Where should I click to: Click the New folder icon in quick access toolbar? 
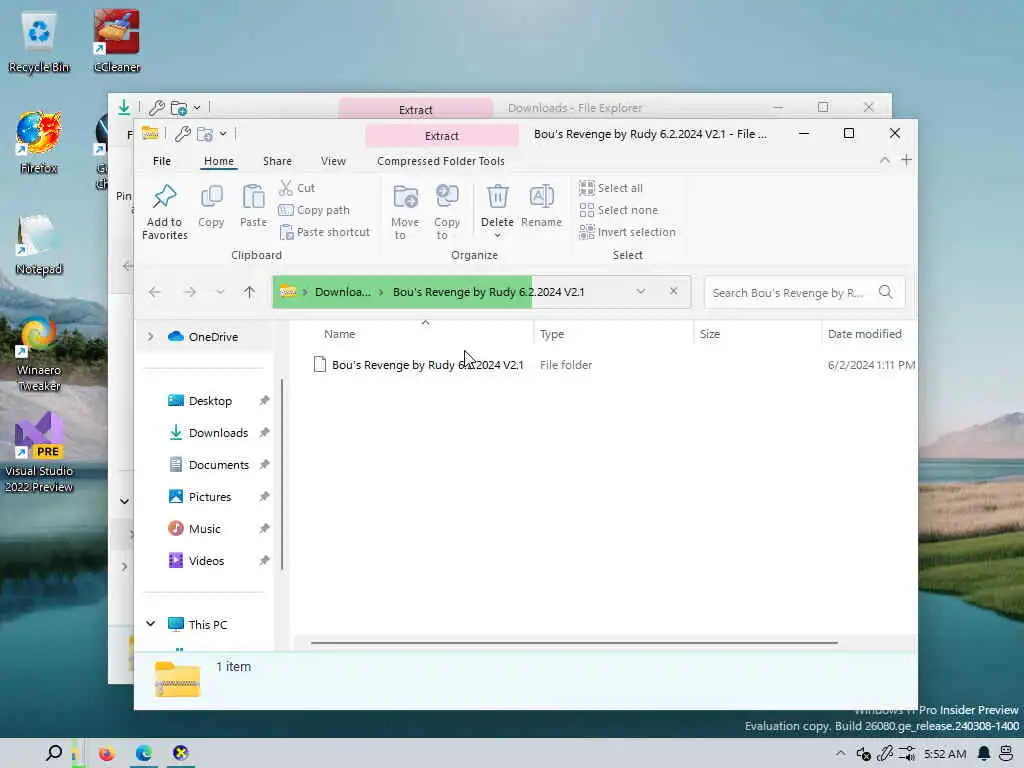[205, 135]
